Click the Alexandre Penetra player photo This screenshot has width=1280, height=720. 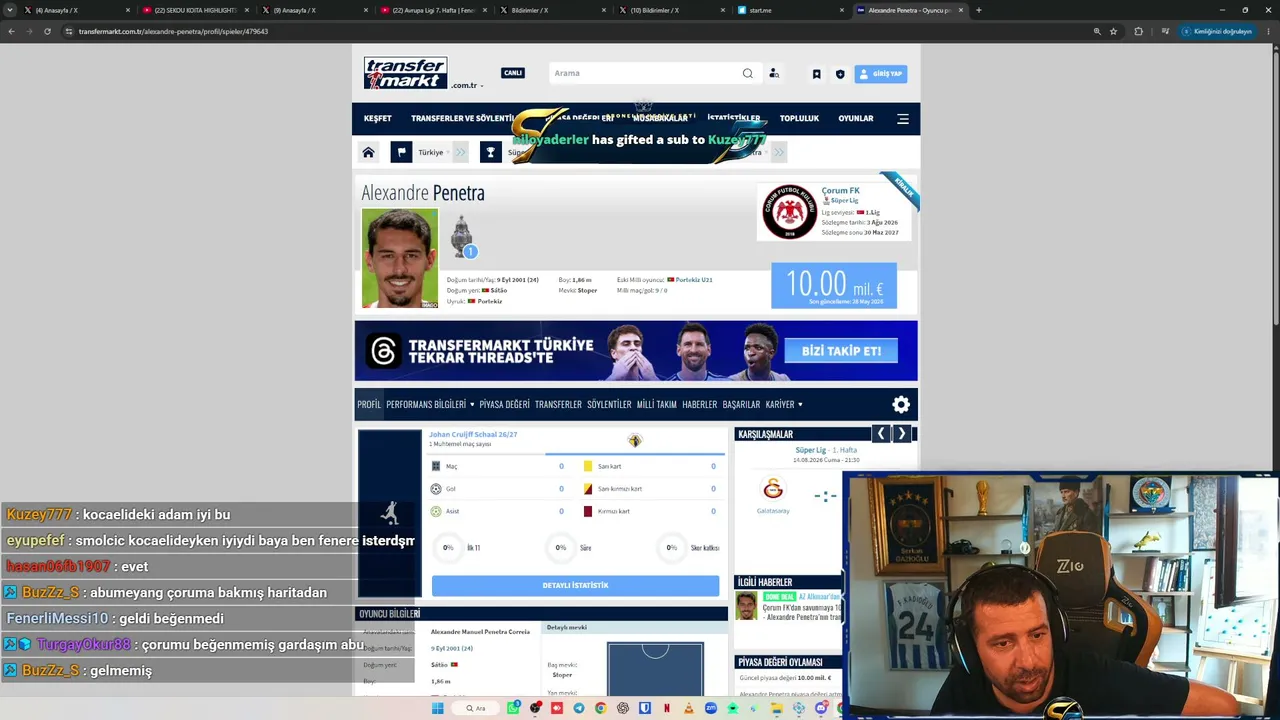pyautogui.click(x=400, y=258)
